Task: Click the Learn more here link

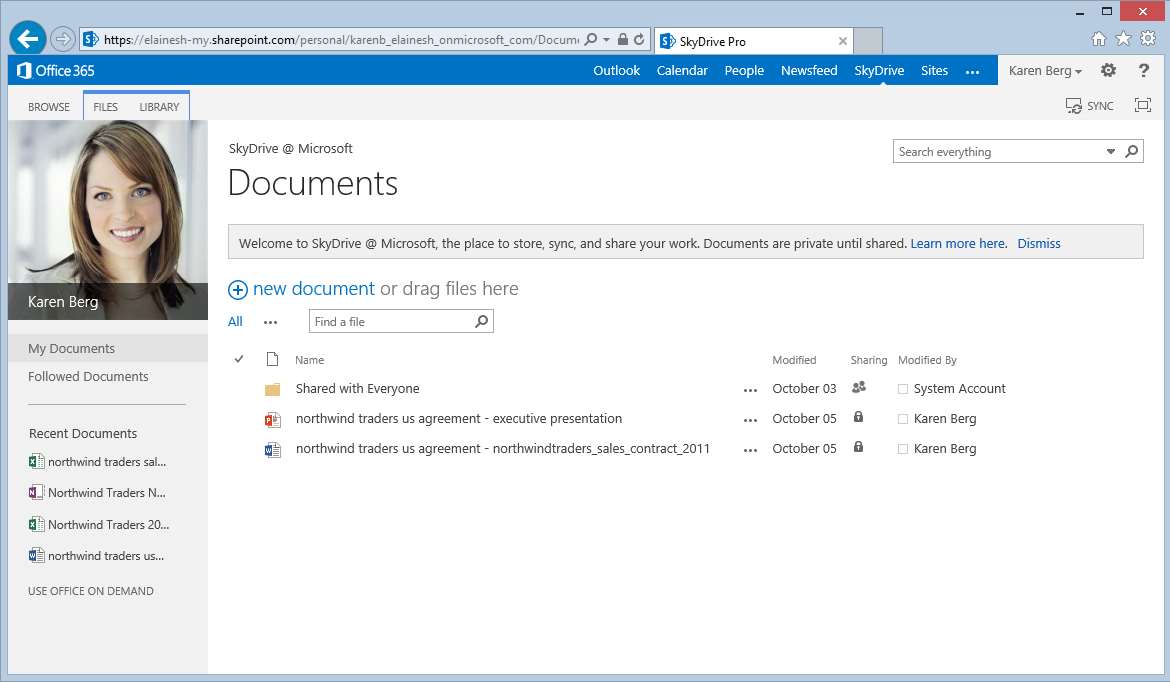Action: click(x=958, y=243)
